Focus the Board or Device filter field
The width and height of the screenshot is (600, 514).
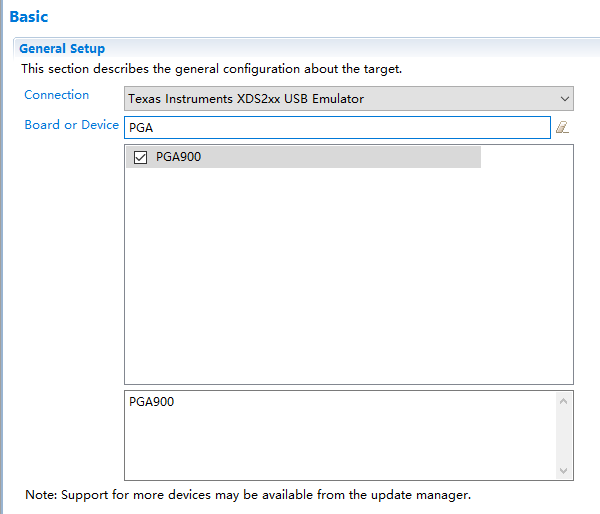click(x=336, y=127)
